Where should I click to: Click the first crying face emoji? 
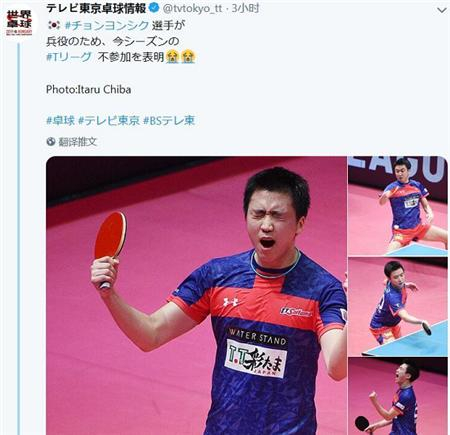[172, 57]
